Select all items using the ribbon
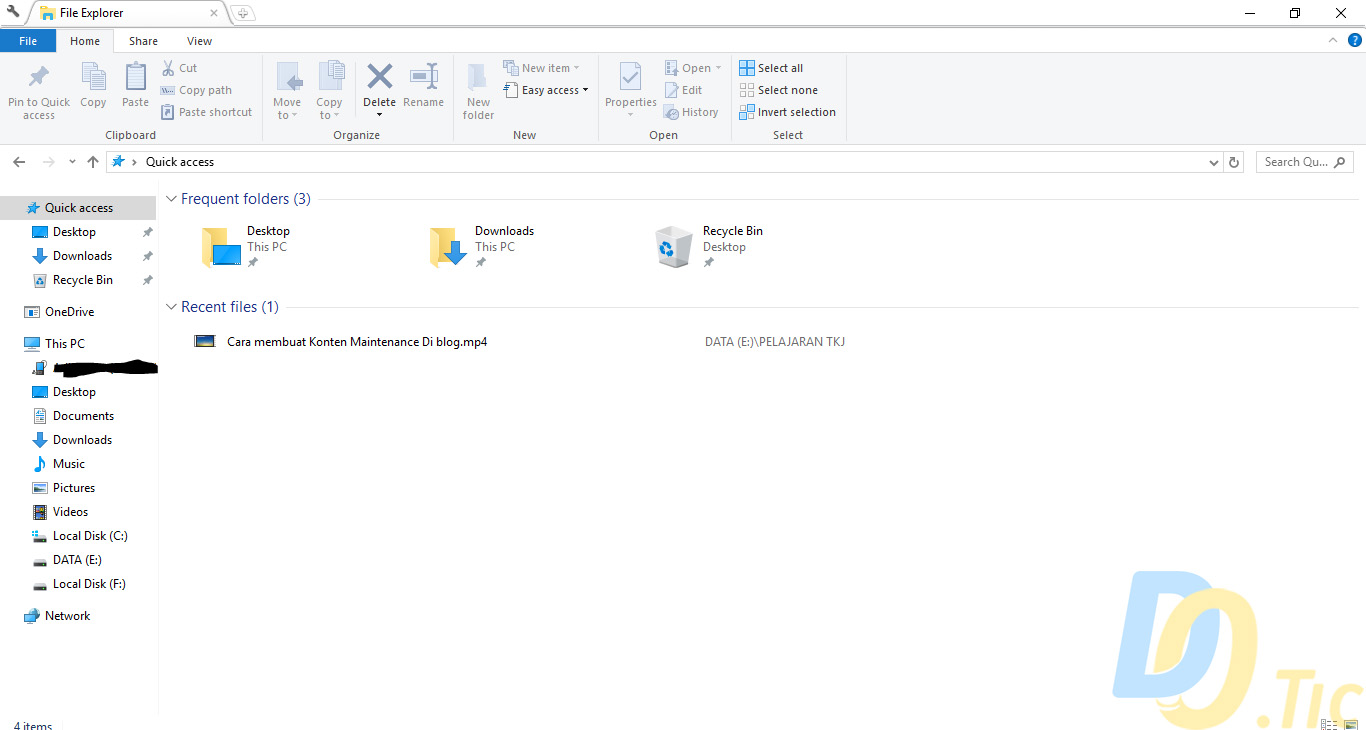This screenshot has height=730, width=1366. (x=770, y=67)
